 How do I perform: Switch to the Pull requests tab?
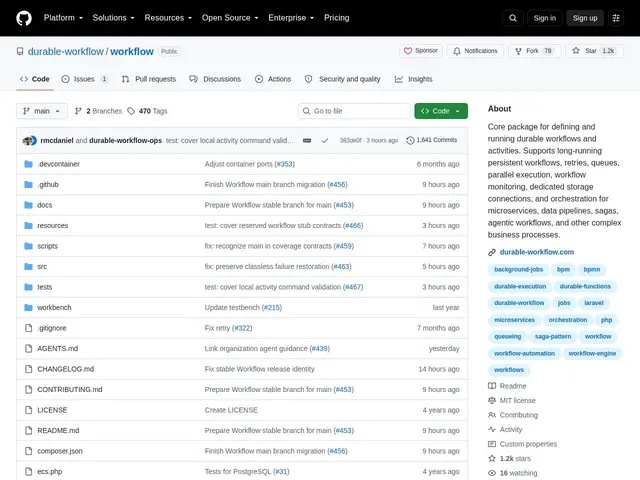point(149,79)
